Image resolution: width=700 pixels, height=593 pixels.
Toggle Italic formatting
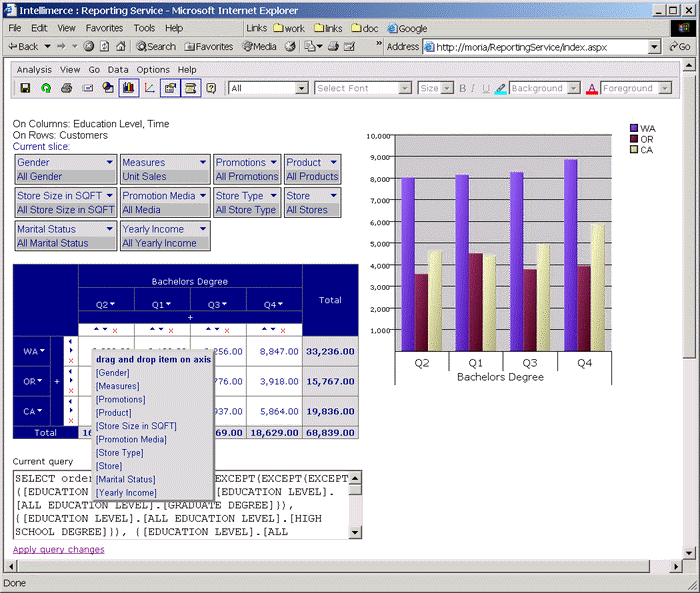point(473,88)
